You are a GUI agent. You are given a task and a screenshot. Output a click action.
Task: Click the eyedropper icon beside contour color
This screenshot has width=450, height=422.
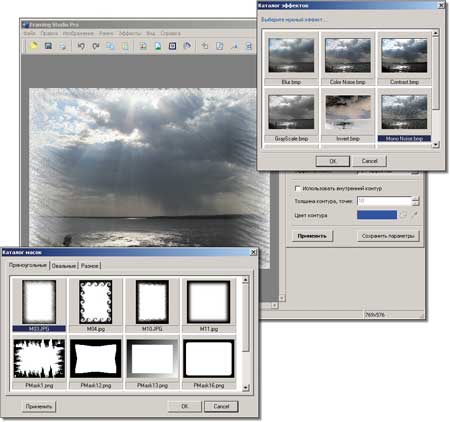point(414,215)
